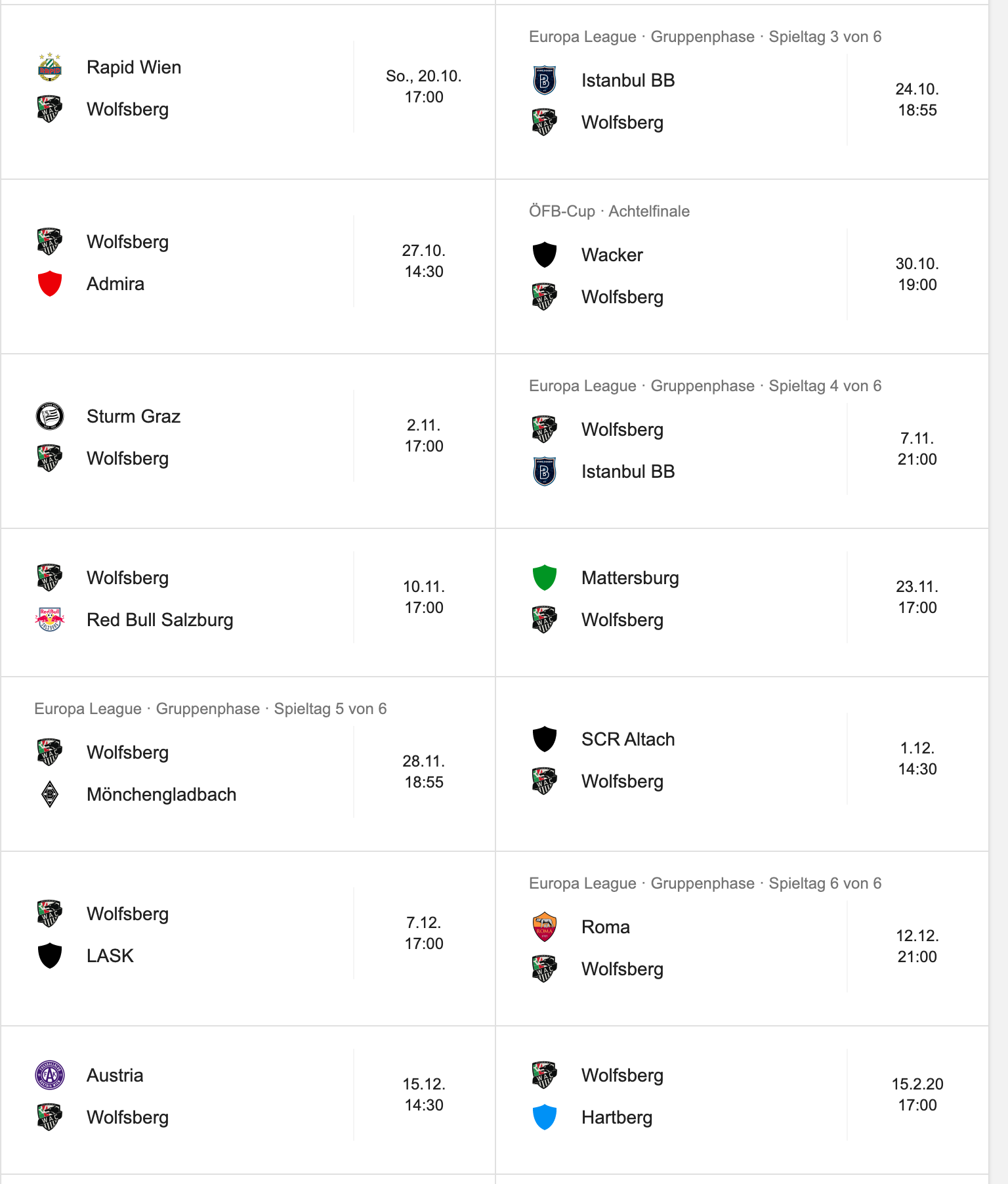Select the SCR Altach team name

628,739
